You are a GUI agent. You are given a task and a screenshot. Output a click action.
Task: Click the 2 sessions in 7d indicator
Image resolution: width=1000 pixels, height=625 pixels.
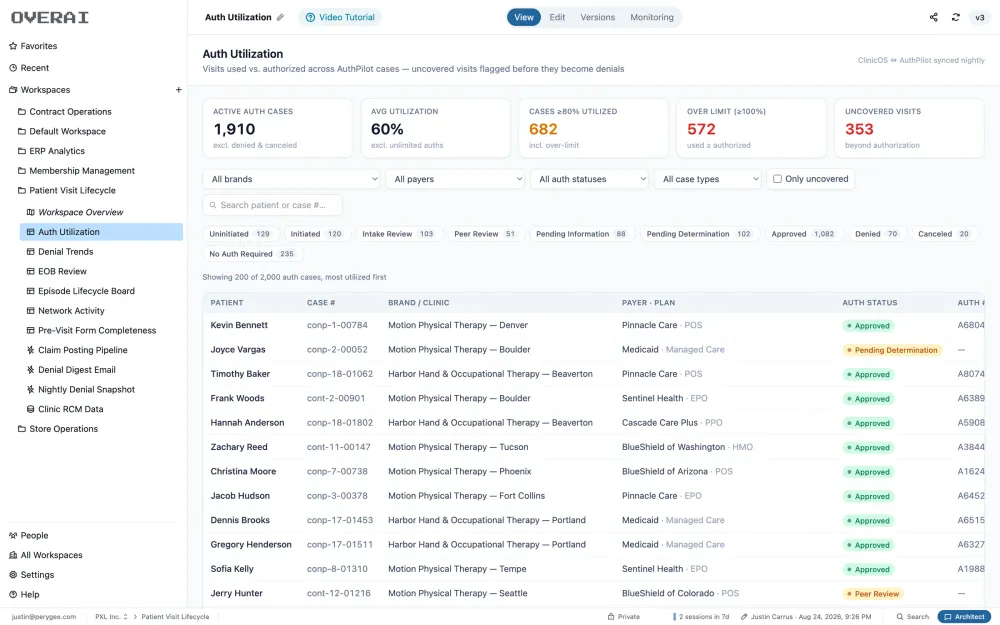pyautogui.click(x=701, y=617)
